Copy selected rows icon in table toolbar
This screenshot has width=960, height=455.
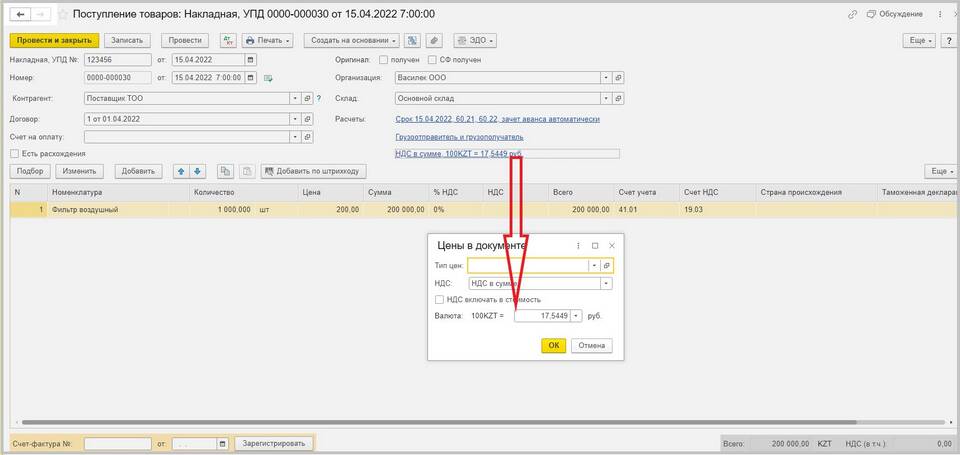coord(226,171)
